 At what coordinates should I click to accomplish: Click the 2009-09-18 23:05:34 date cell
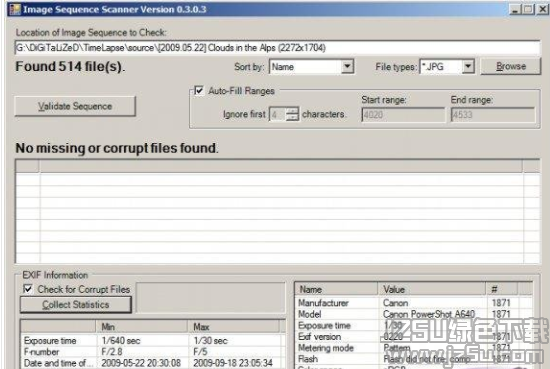(233, 363)
